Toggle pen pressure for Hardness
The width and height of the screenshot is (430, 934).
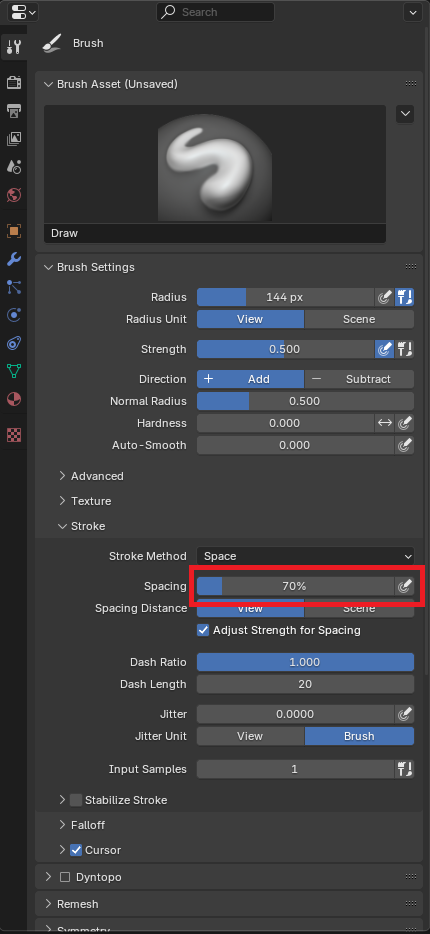pos(404,423)
